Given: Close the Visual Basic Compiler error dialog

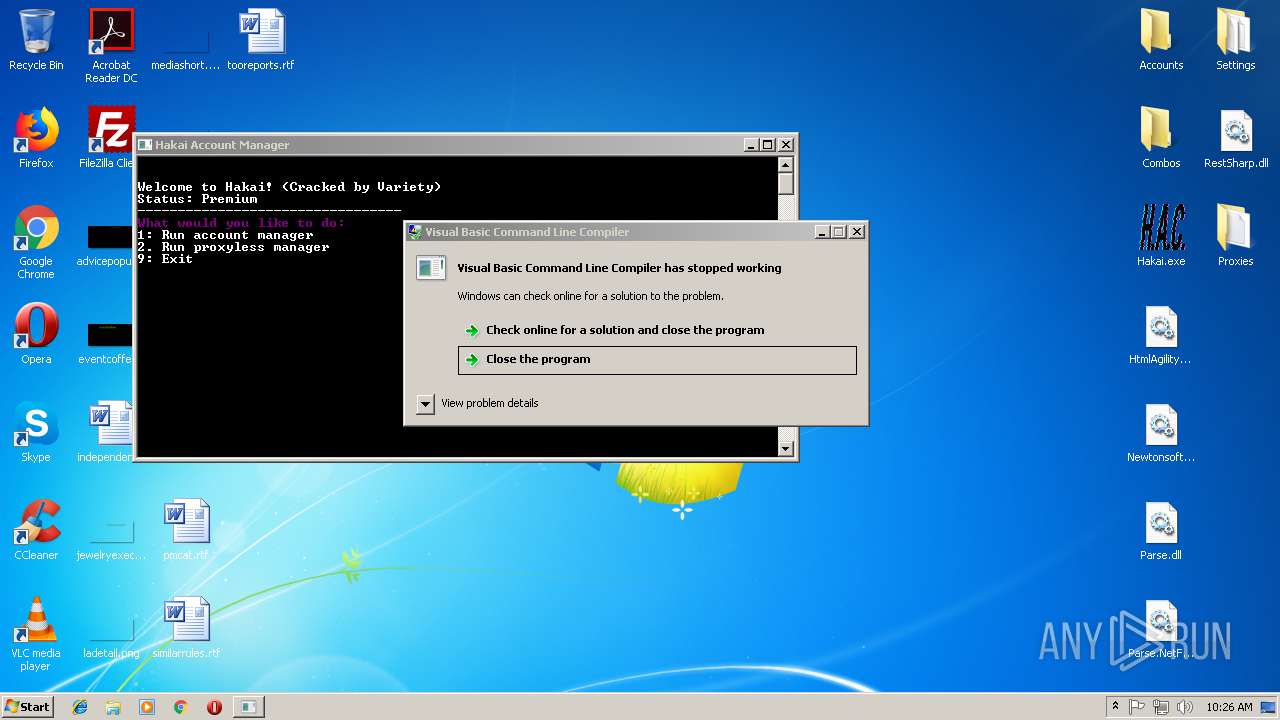Looking at the screenshot, I should point(857,232).
